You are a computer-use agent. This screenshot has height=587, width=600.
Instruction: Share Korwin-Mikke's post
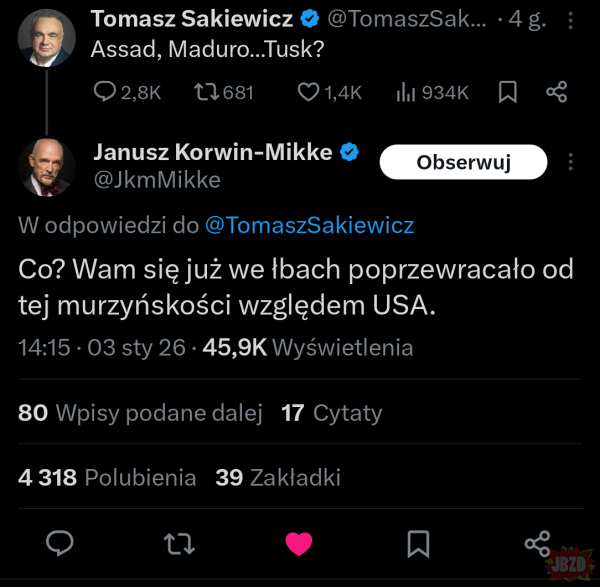pos(537,543)
